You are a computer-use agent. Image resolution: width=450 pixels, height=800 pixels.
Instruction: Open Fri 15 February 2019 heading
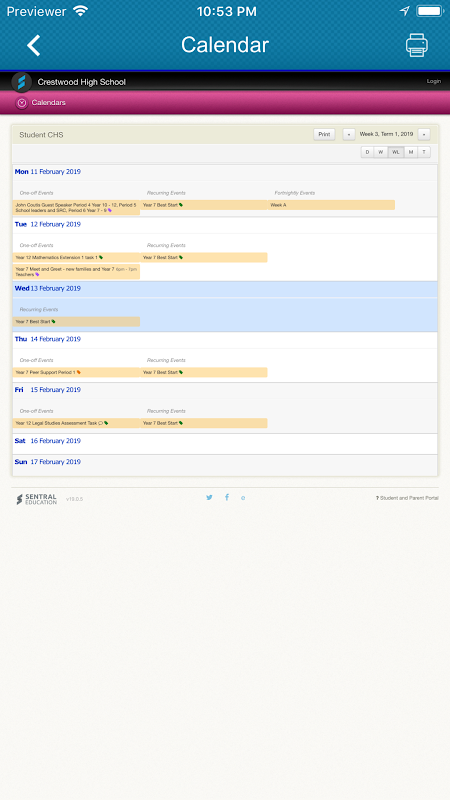pos(47,390)
